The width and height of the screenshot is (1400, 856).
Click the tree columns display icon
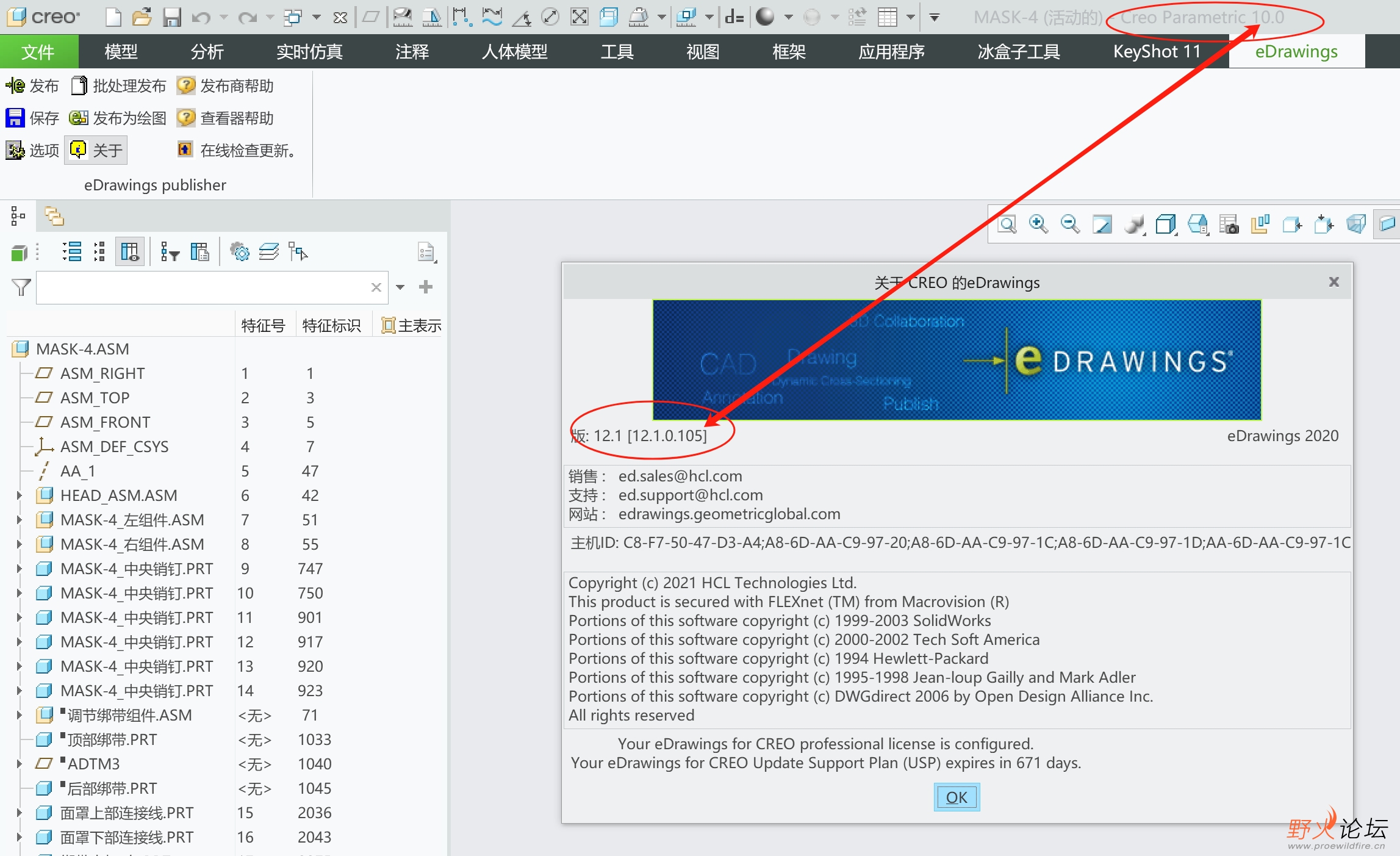130,251
